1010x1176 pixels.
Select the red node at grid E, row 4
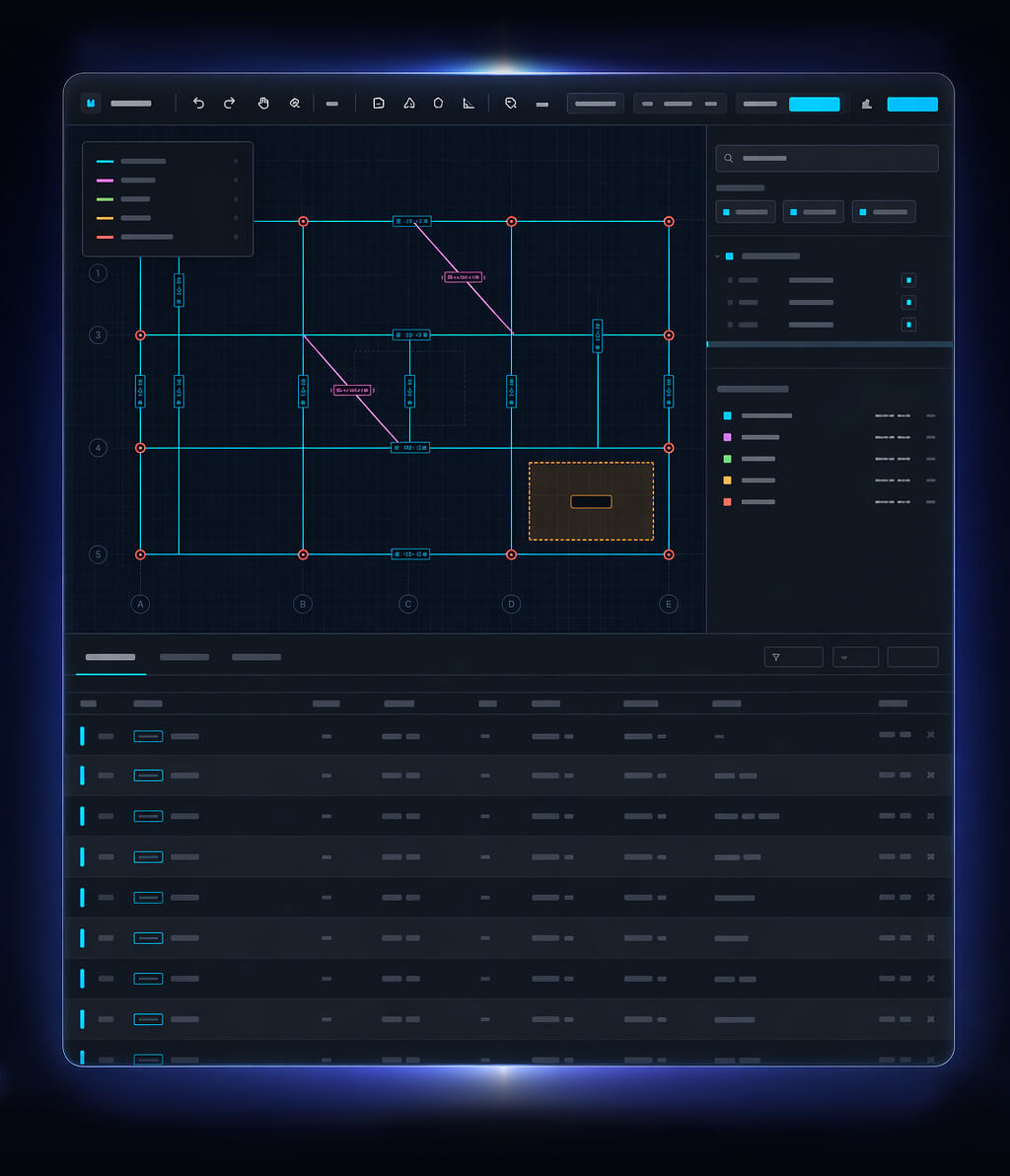[x=669, y=448]
